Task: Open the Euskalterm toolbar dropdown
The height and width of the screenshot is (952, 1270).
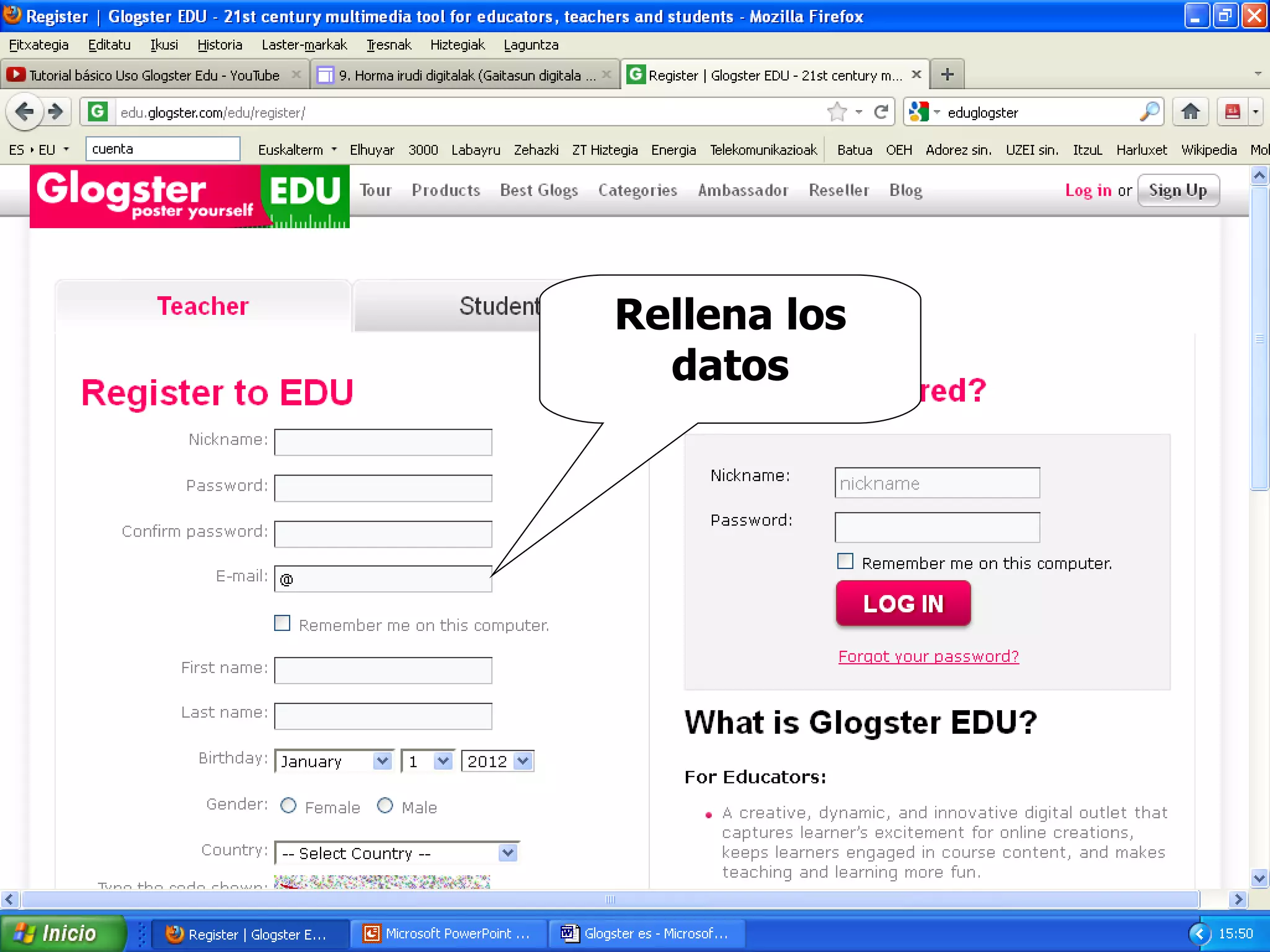Action: pyautogui.click(x=334, y=149)
